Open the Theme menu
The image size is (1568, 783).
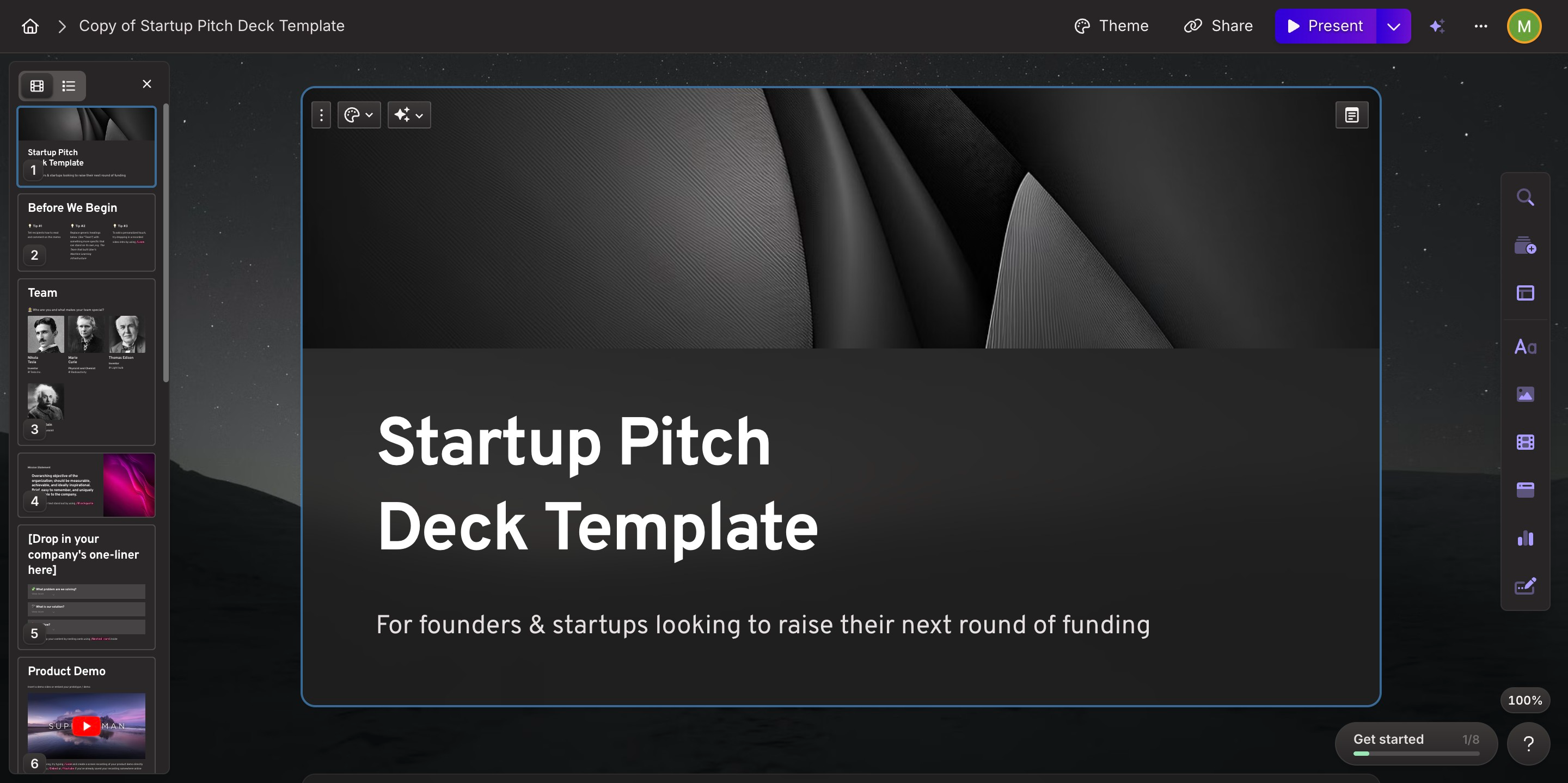point(1111,26)
